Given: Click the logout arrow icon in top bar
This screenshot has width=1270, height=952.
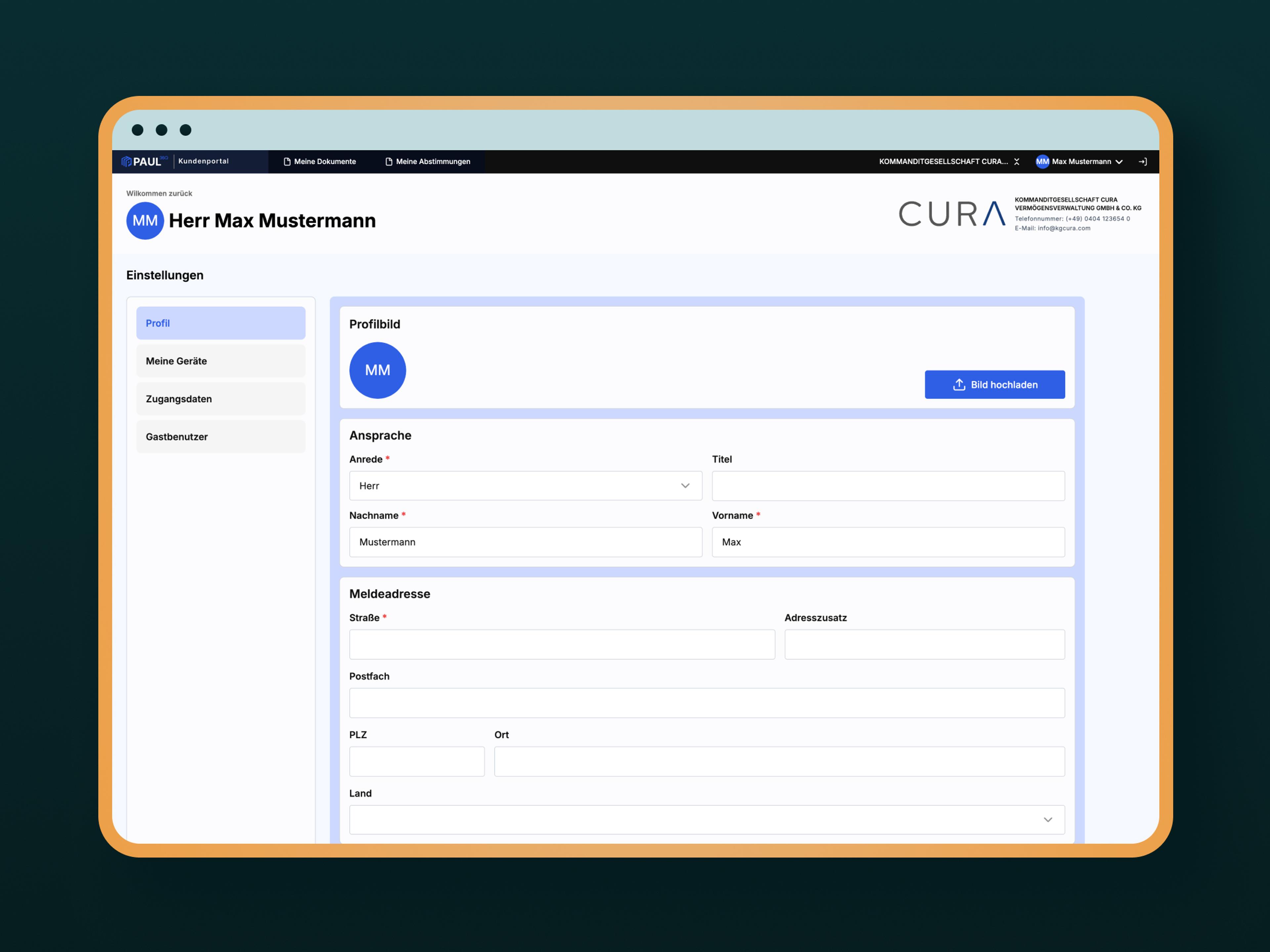Looking at the screenshot, I should pos(1143,162).
